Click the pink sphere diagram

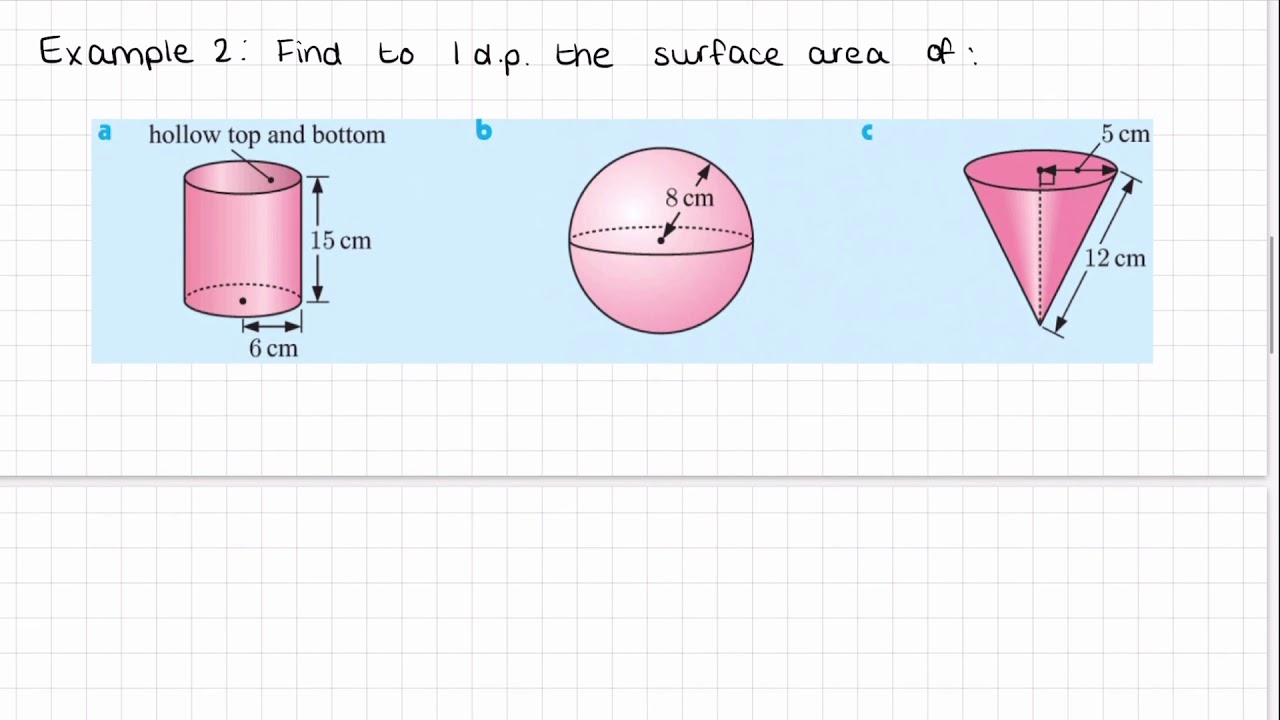tap(661, 240)
